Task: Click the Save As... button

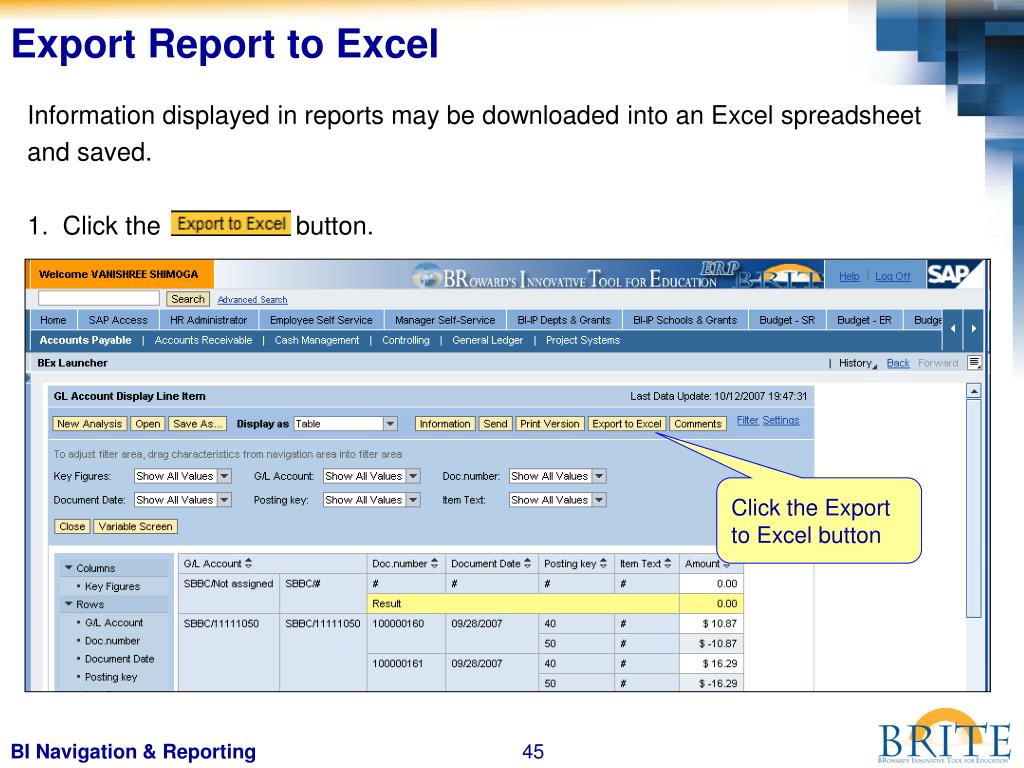Action: click(197, 424)
